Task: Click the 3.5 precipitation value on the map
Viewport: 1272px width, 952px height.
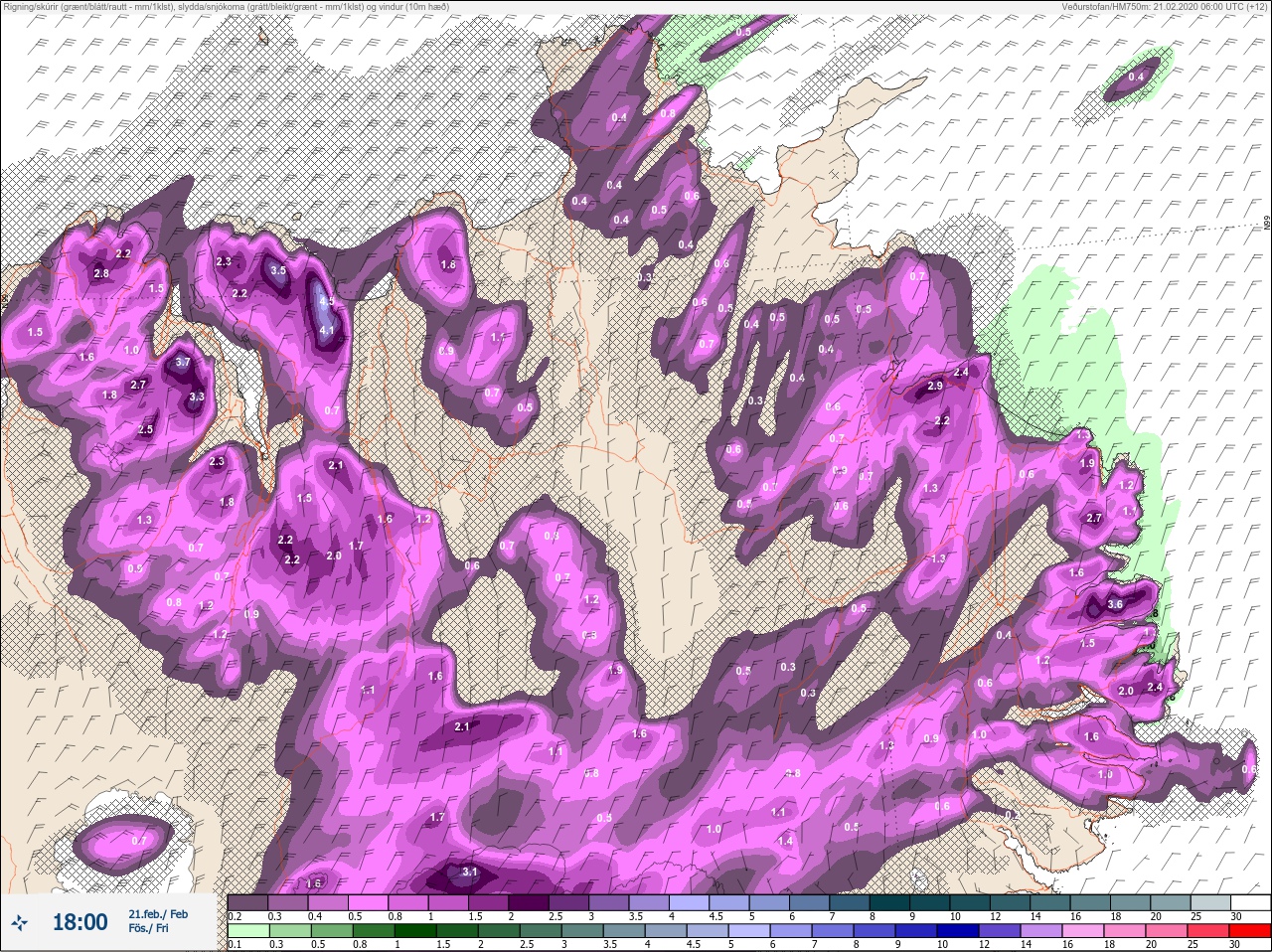Action: (278, 270)
